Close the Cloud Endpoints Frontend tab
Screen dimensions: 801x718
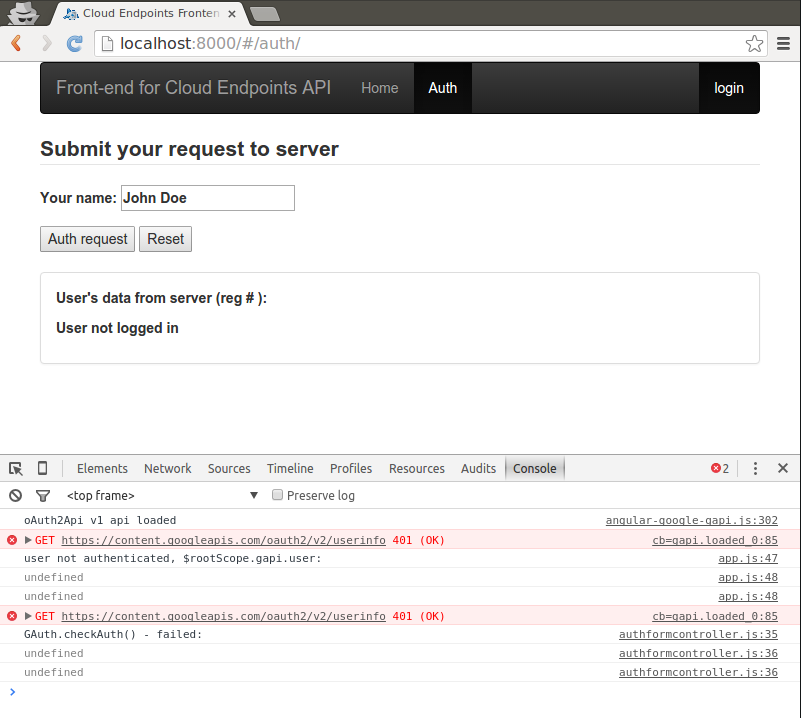[x=232, y=14]
